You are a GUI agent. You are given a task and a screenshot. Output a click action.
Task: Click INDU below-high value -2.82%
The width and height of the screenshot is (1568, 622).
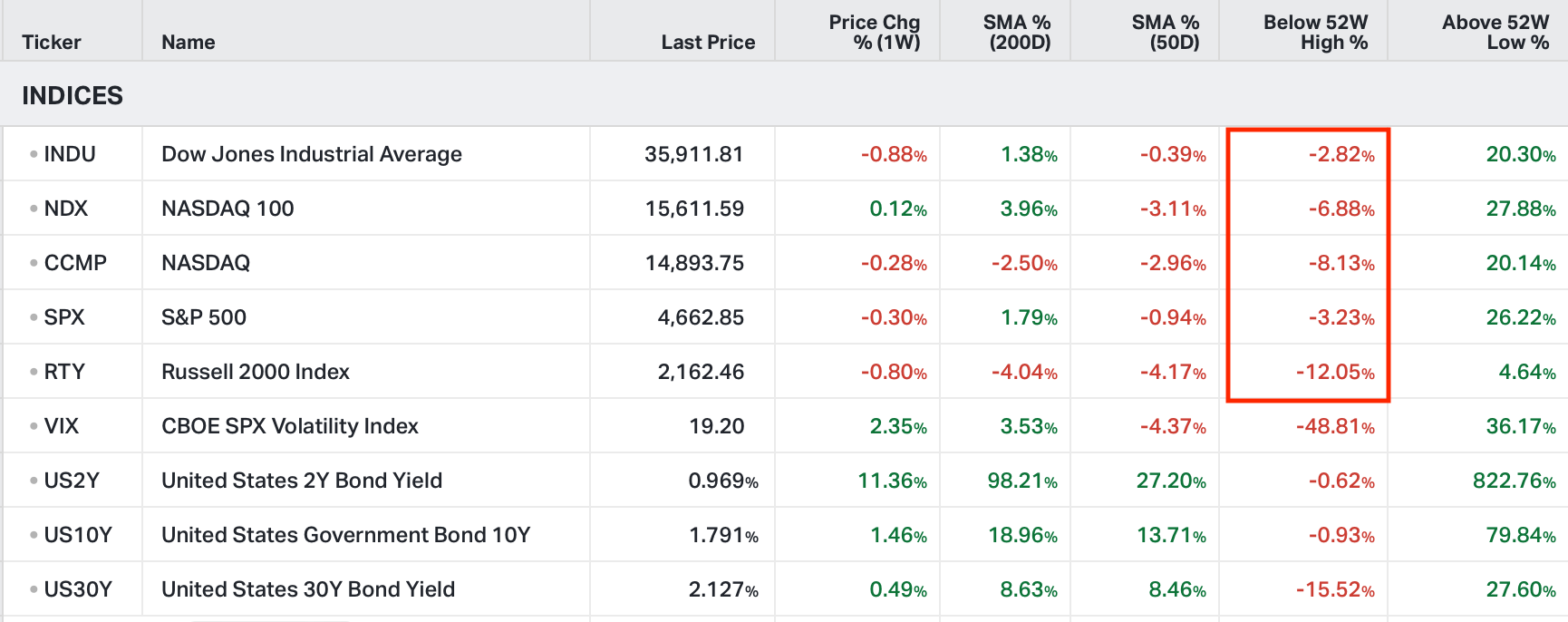1341,154
